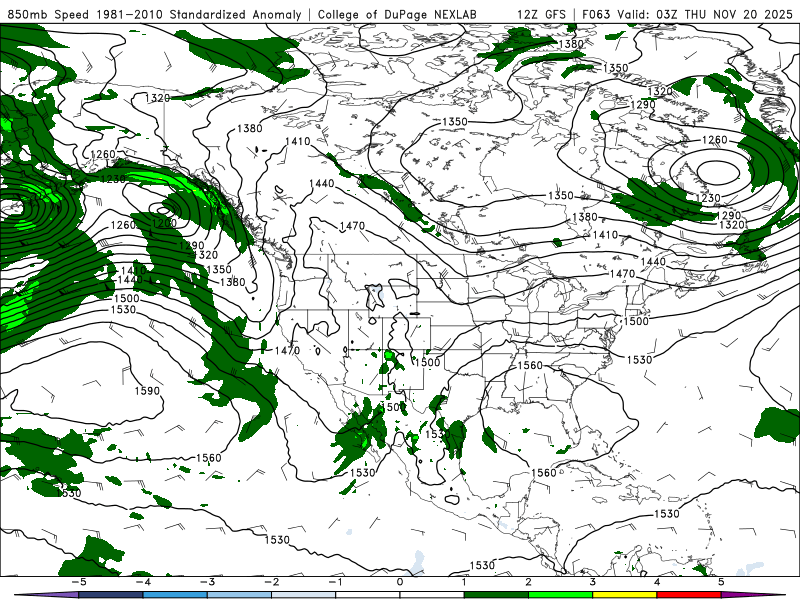Click the 'College of DuPage NEXLAB' label
800x600 pixels.
pos(397,14)
